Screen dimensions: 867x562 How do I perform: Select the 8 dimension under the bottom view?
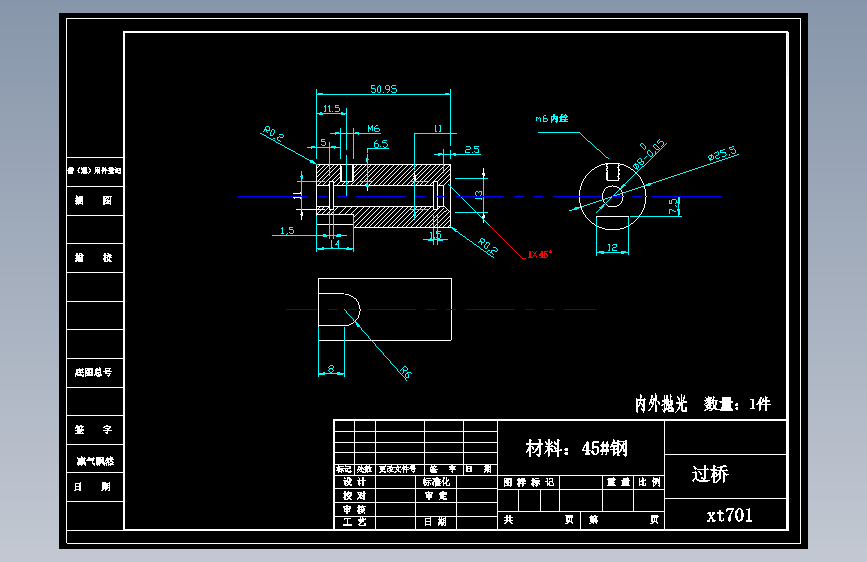click(331, 368)
